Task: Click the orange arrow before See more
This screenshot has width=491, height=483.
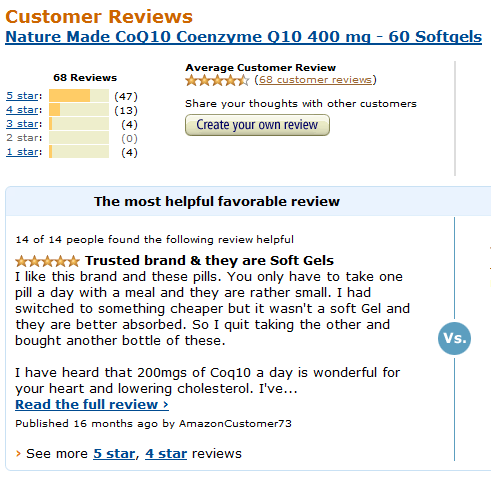Action: click(18, 454)
